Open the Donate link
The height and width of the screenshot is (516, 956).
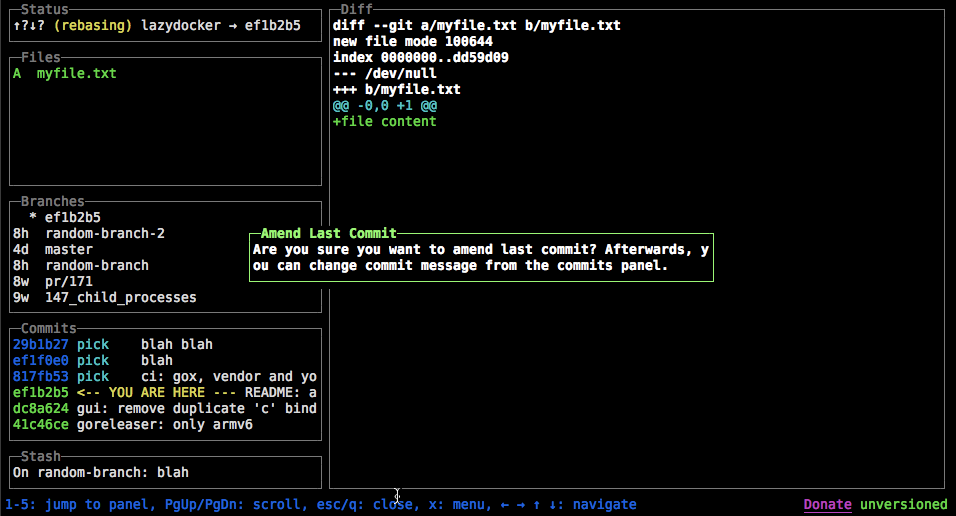827,504
